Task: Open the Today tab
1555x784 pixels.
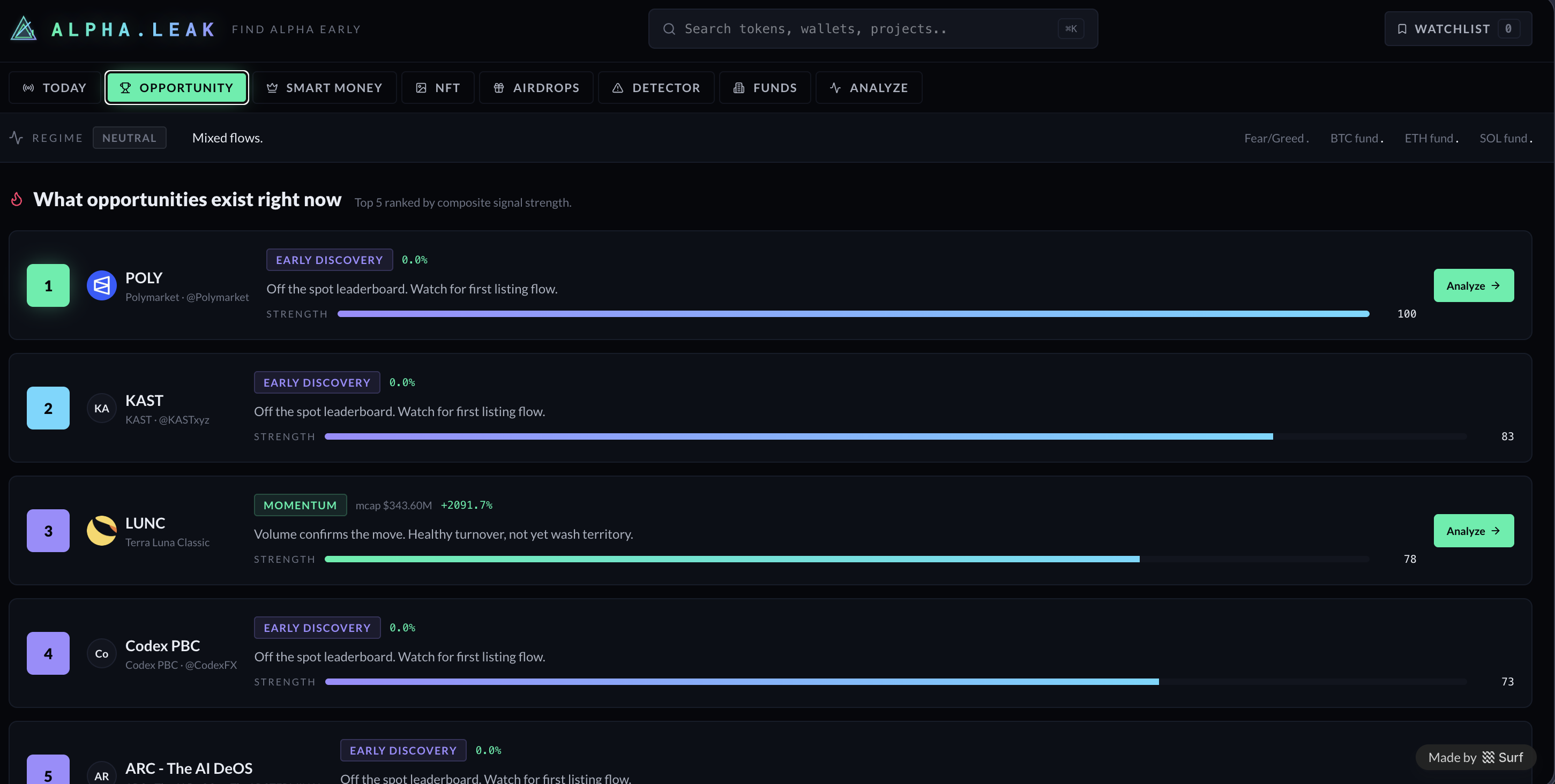Action: [54, 88]
